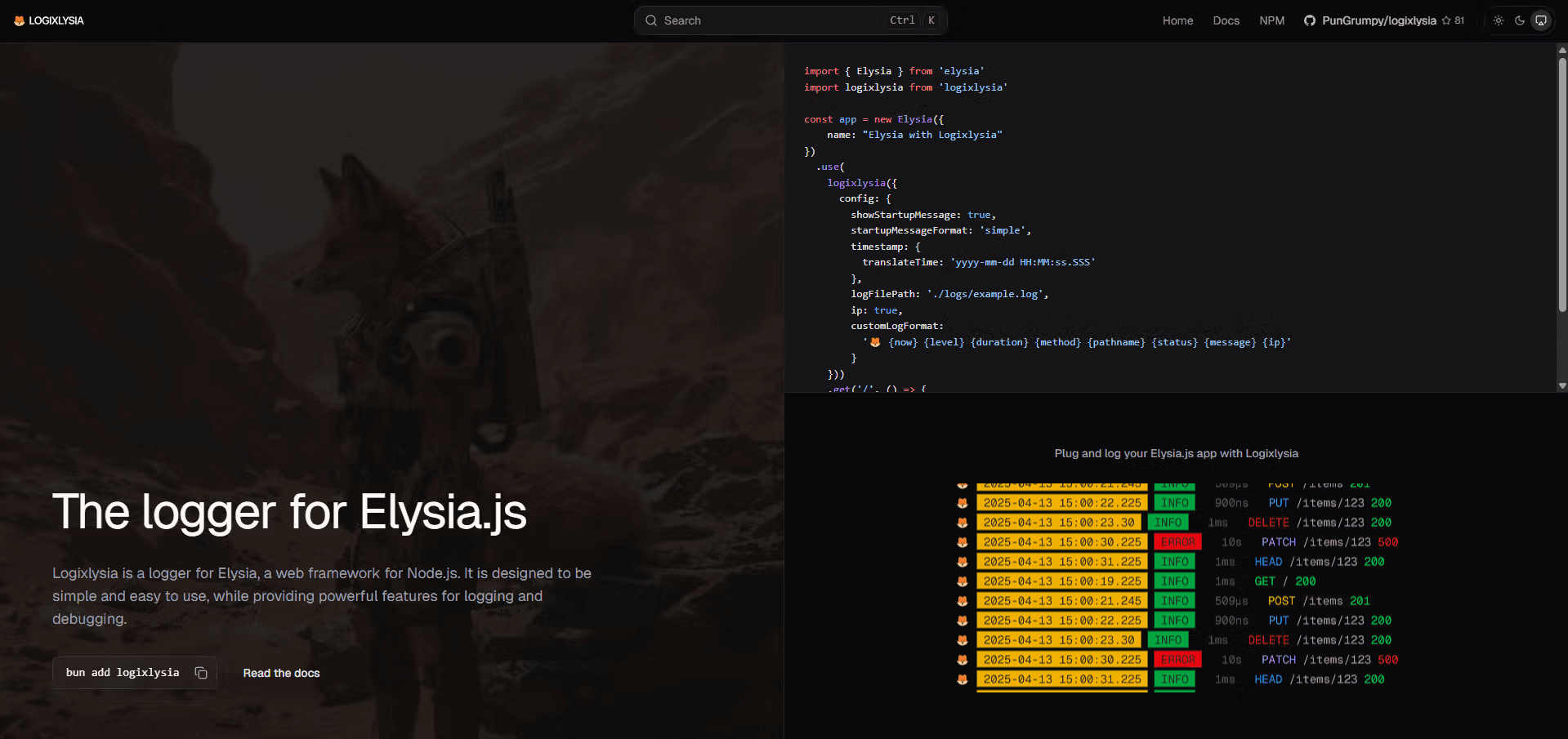1568x739 pixels.
Task: Click the GitHub octocat icon in the navbar
Action: point(1308,20)
